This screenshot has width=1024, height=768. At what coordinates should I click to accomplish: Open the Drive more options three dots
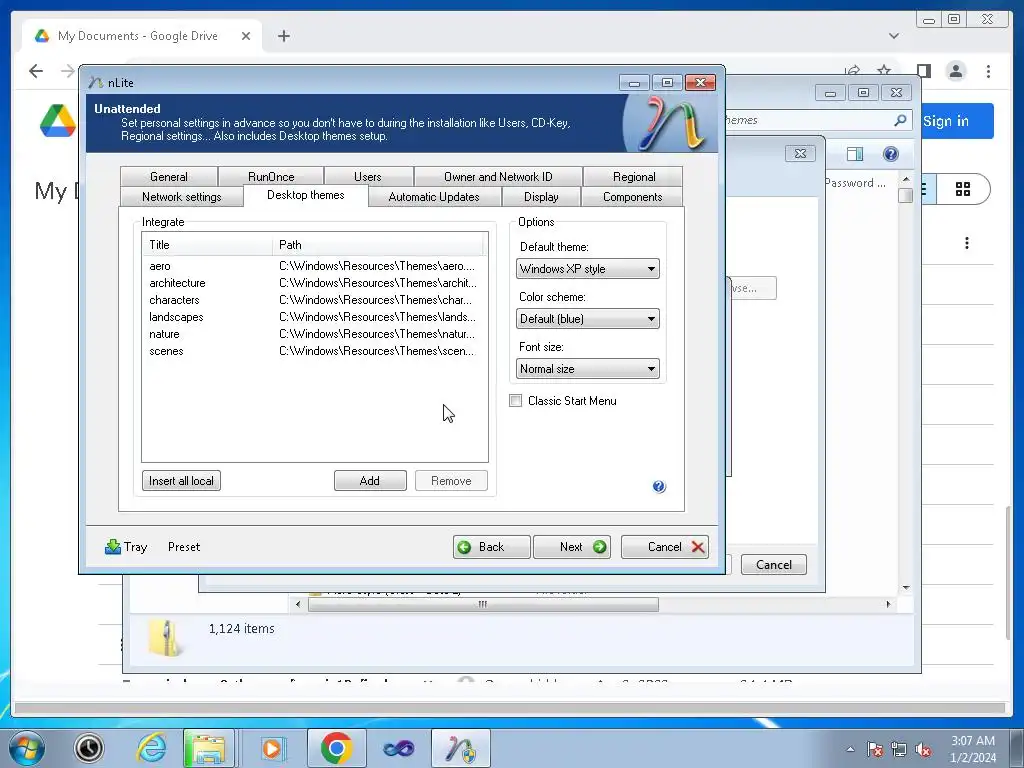pyautogui.click(x=967, y=244)
